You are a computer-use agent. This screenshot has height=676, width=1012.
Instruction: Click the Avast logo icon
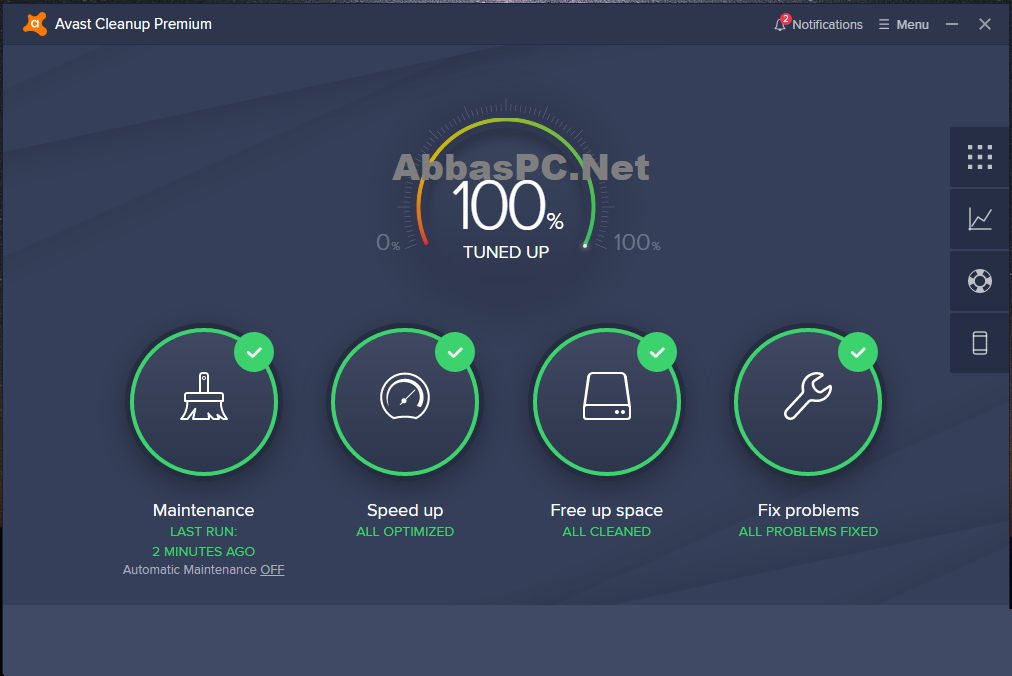35,24
